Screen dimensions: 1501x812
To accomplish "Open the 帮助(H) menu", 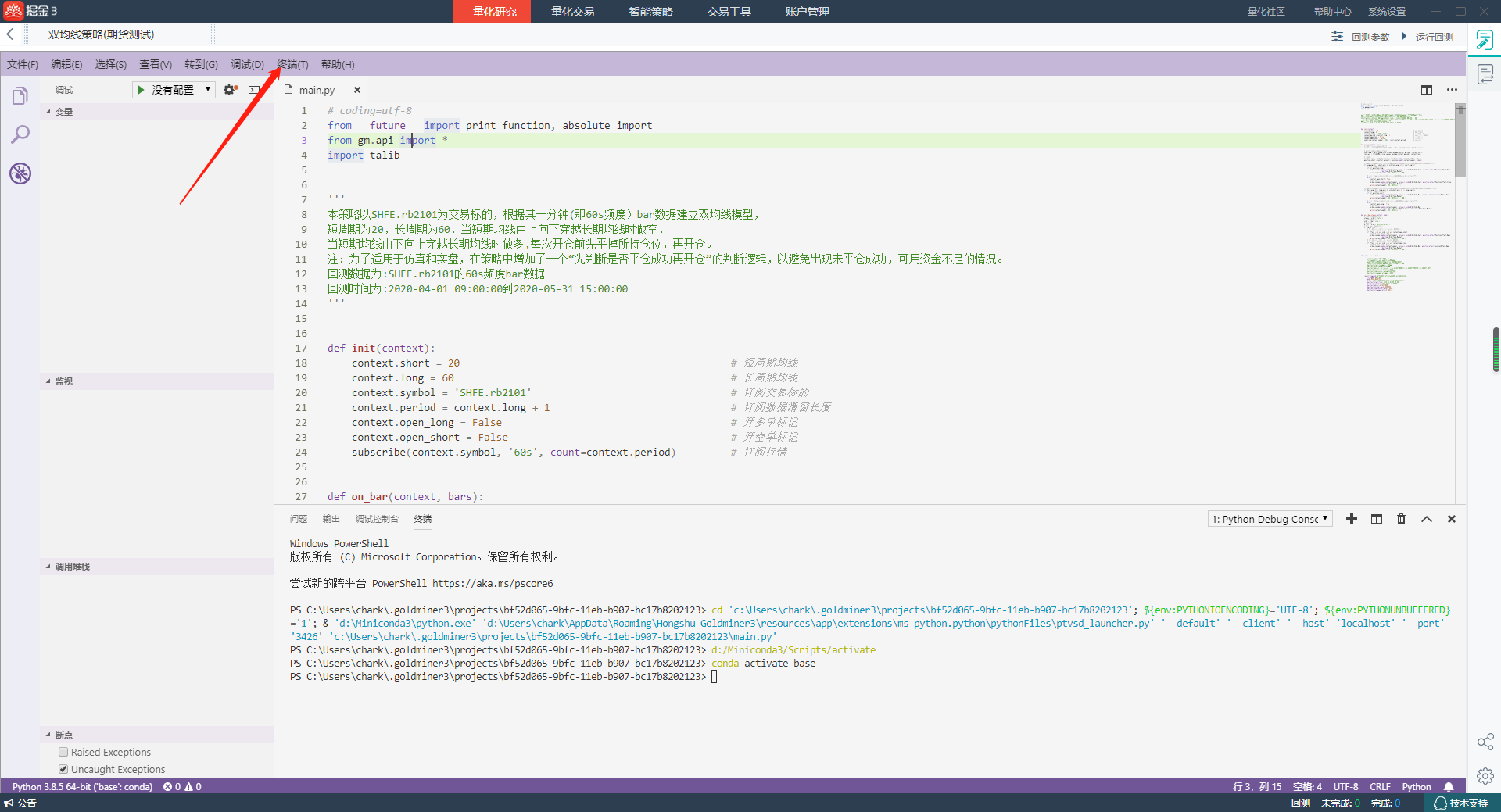I will click(x=338, y=64).
